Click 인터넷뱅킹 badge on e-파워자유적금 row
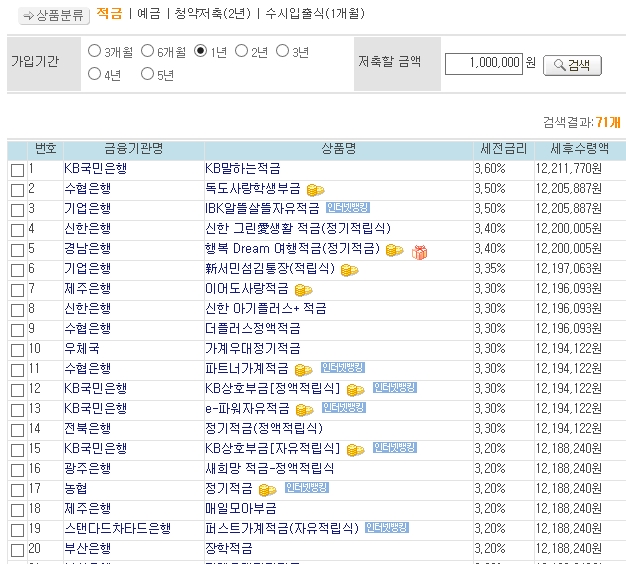Viewport: 626px width, 564px height. (344, 407)
